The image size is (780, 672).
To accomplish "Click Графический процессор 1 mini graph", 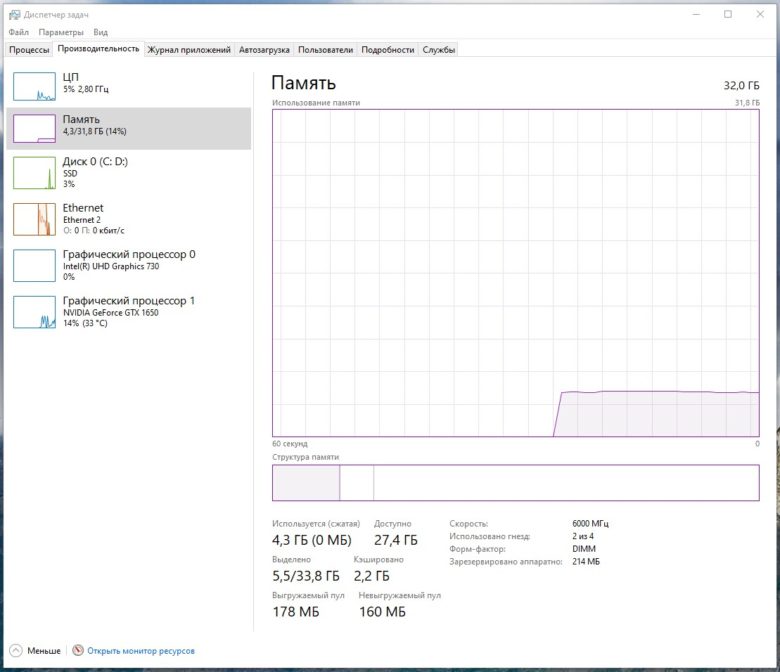I will 34,312.
